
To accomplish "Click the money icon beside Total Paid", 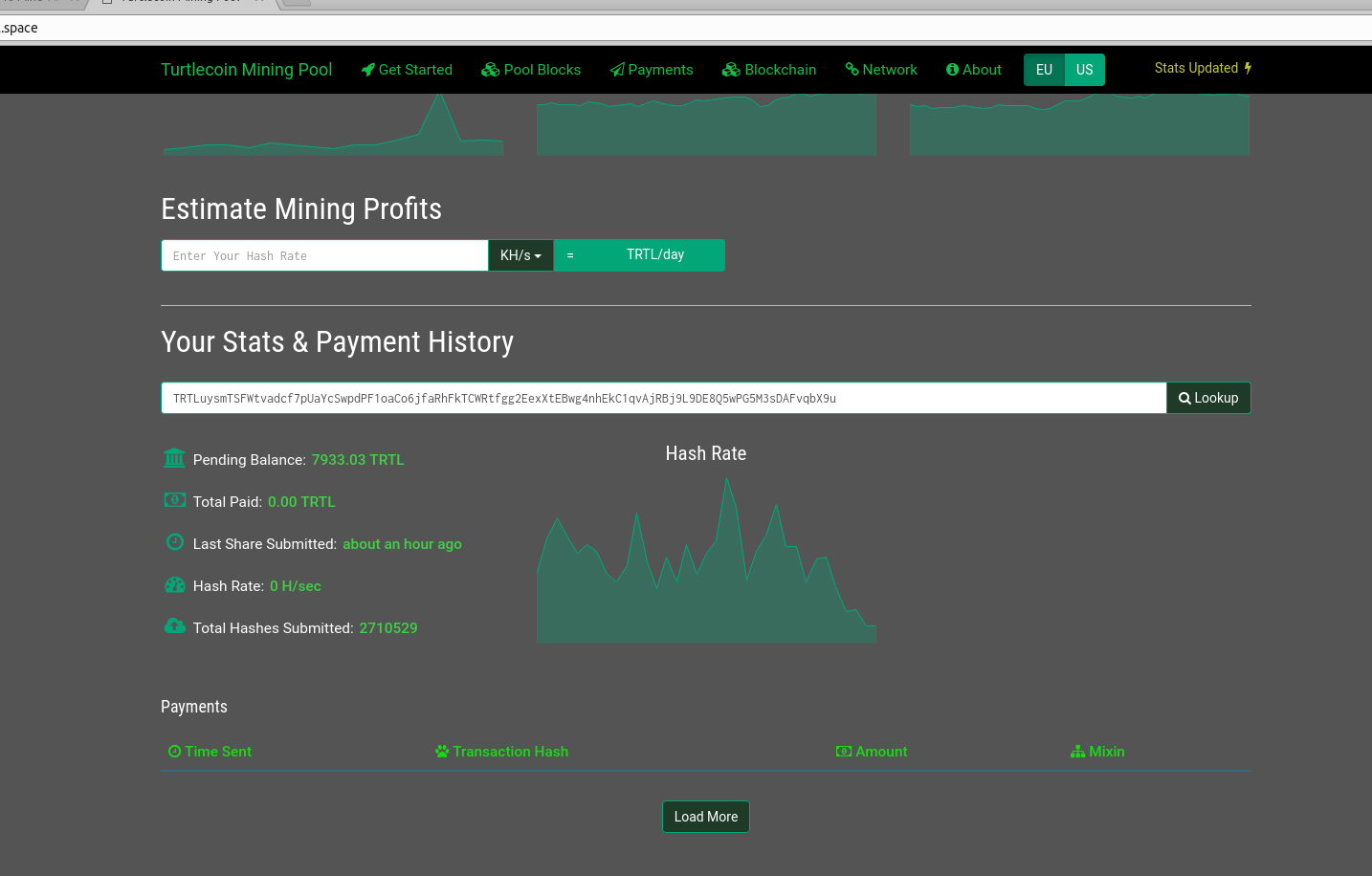I will (x=174, y=499).
